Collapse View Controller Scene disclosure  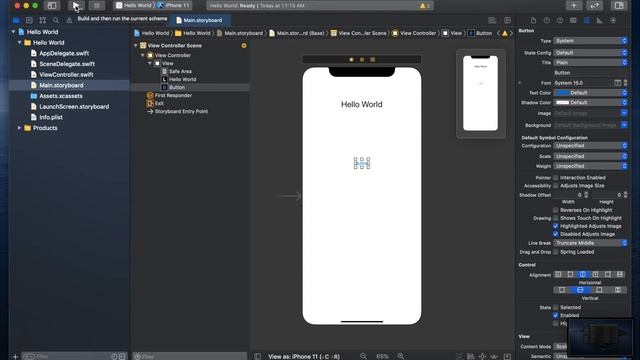[x=136, y=46]
